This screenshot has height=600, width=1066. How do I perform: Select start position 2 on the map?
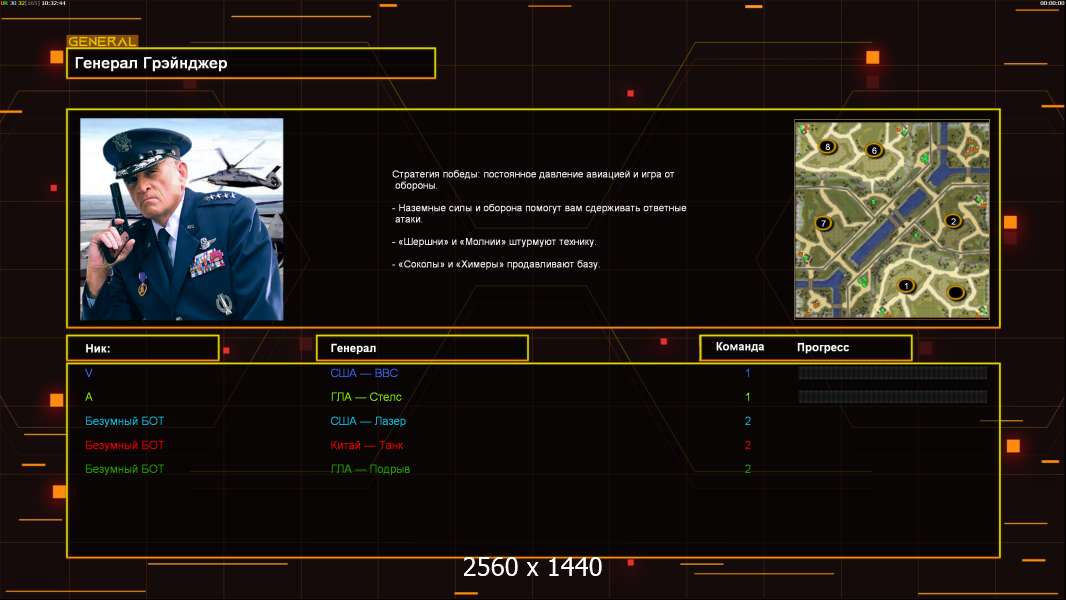coord(952,221)
